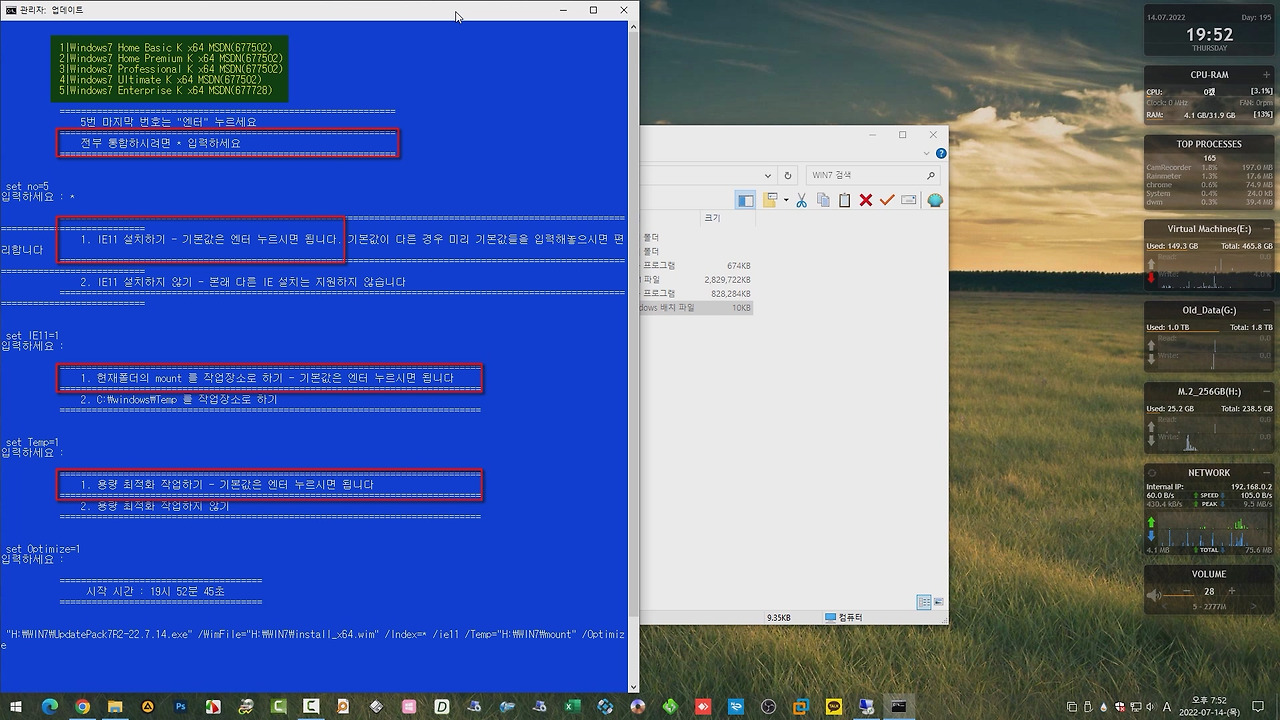Image resolution: width=1280 pixels, height=720 pixels.
Task: Collapse the M.2_256GB(H:) widget
Action: click(1268, 392)
